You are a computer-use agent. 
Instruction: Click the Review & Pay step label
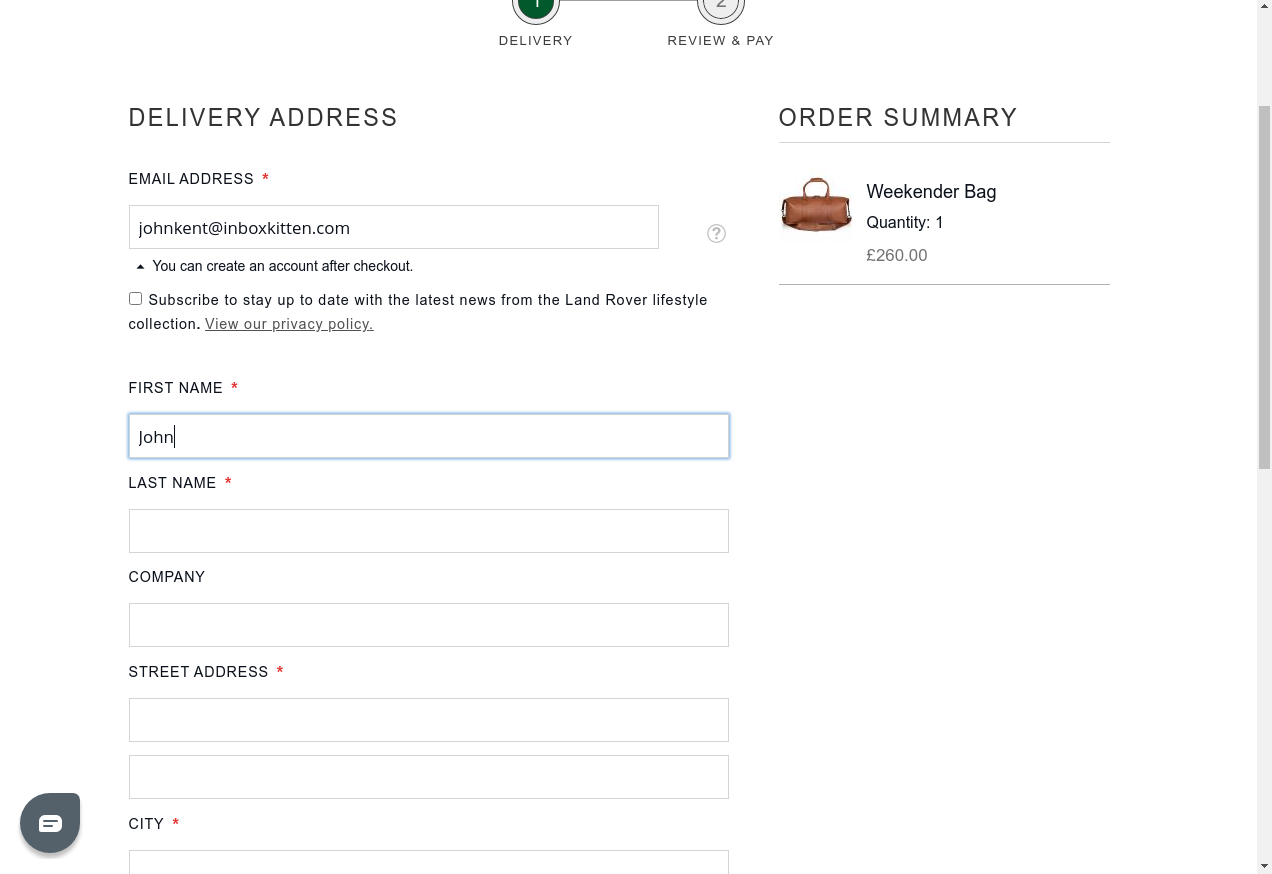pyautogui.click(x=720, y=41)
